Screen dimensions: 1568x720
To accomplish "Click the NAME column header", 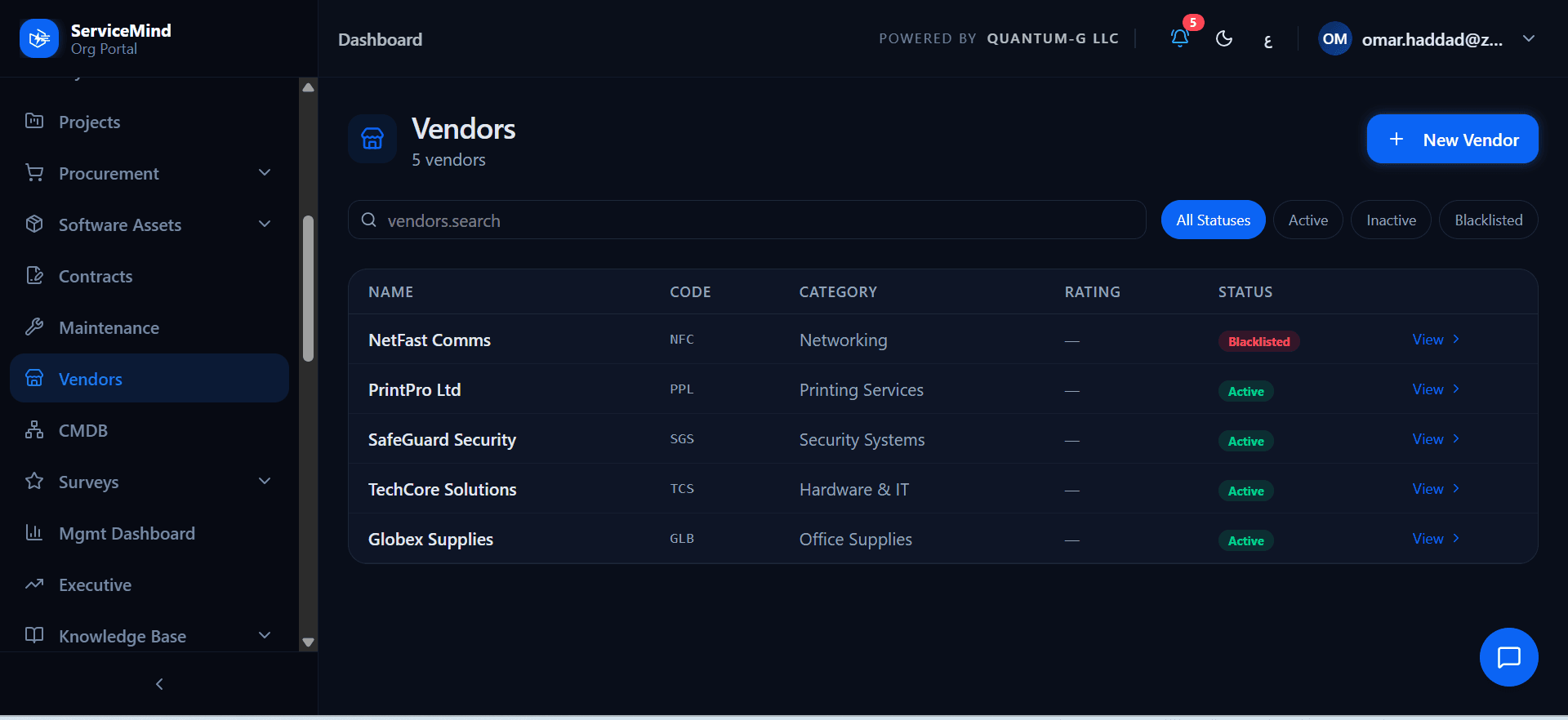I will tap(390, 291).
